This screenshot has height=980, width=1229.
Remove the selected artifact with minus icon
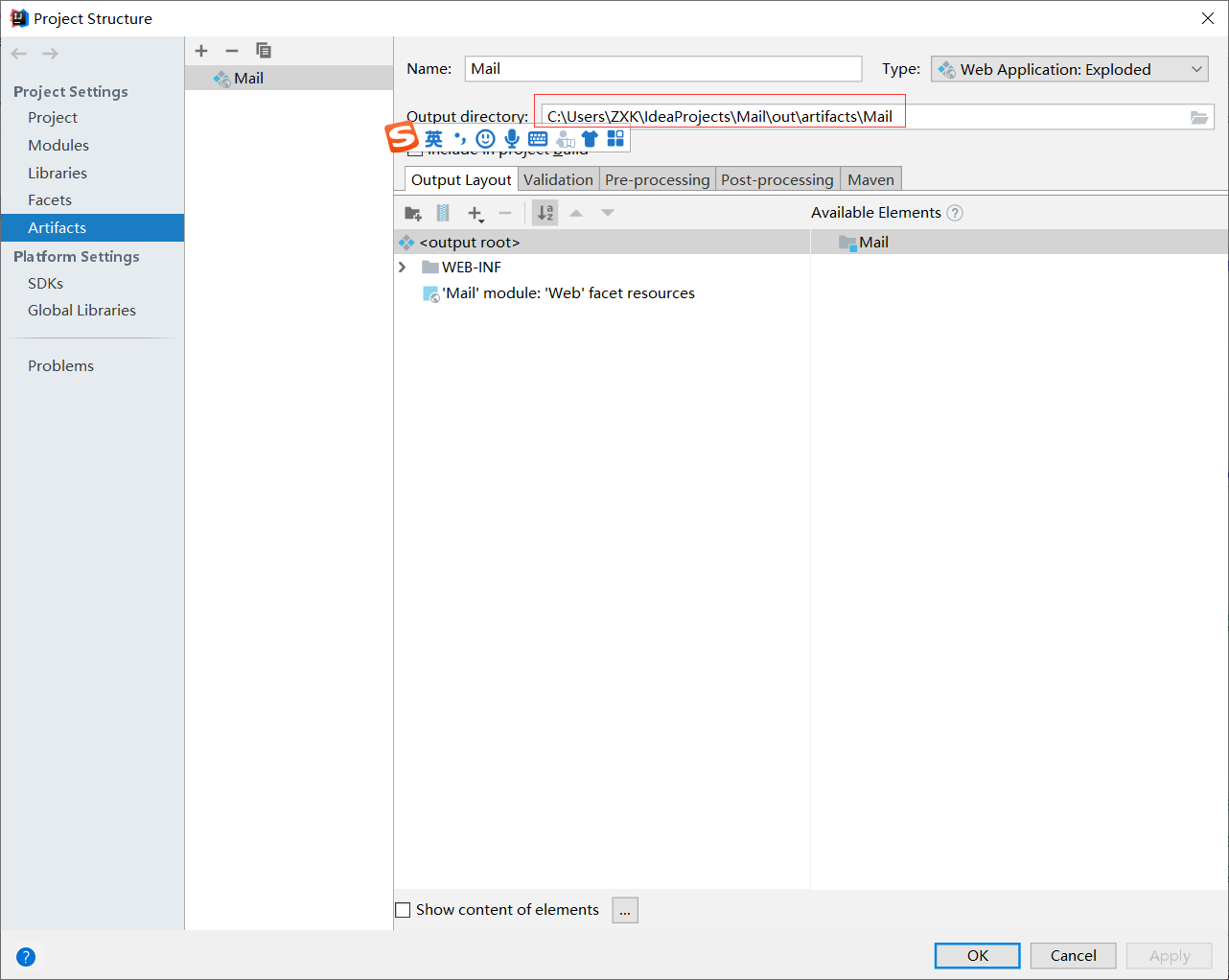point(232,51)
